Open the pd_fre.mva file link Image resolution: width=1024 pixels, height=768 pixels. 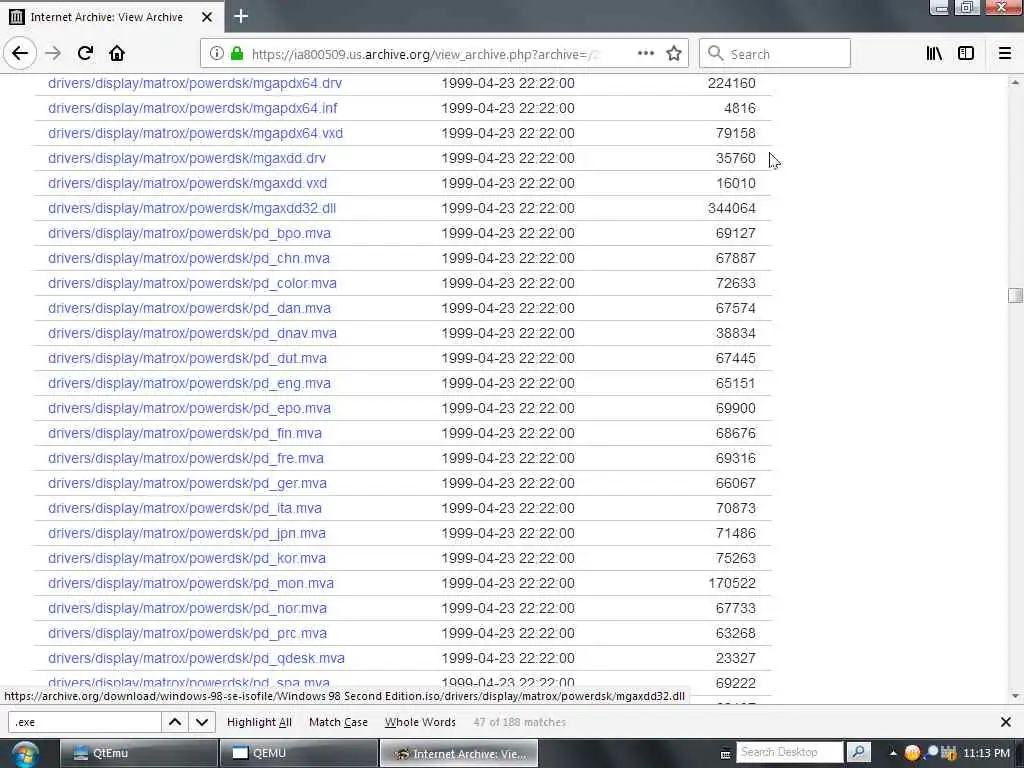185,458
